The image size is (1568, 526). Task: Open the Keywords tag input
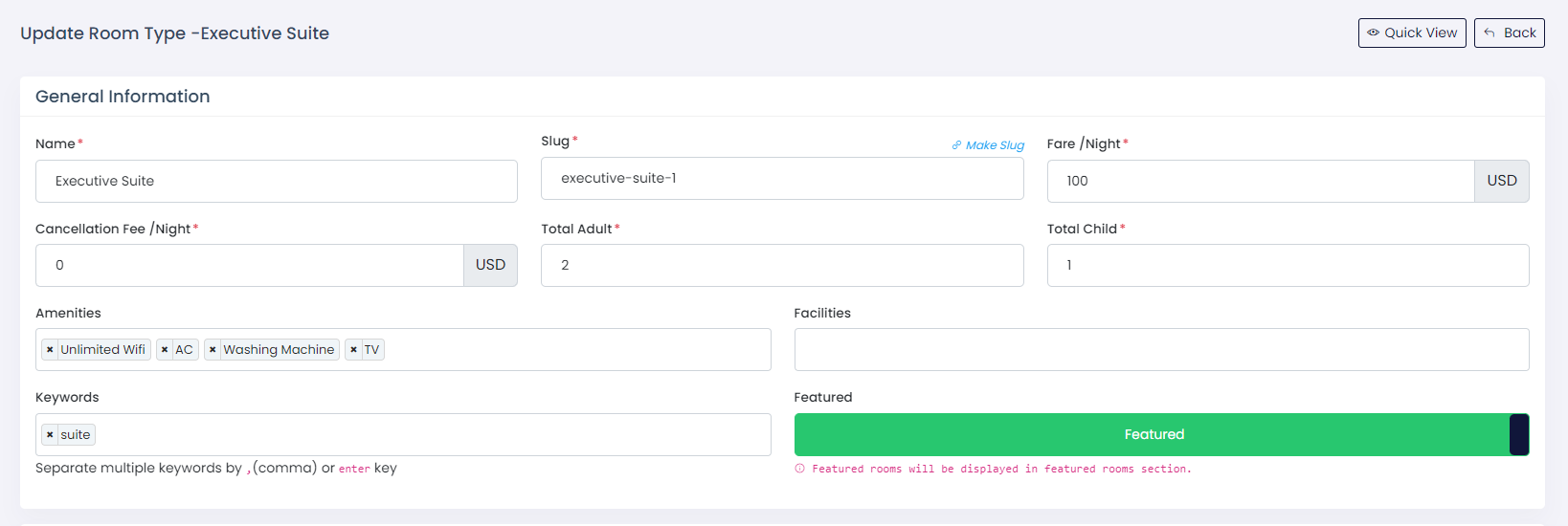tap(431, 435)
